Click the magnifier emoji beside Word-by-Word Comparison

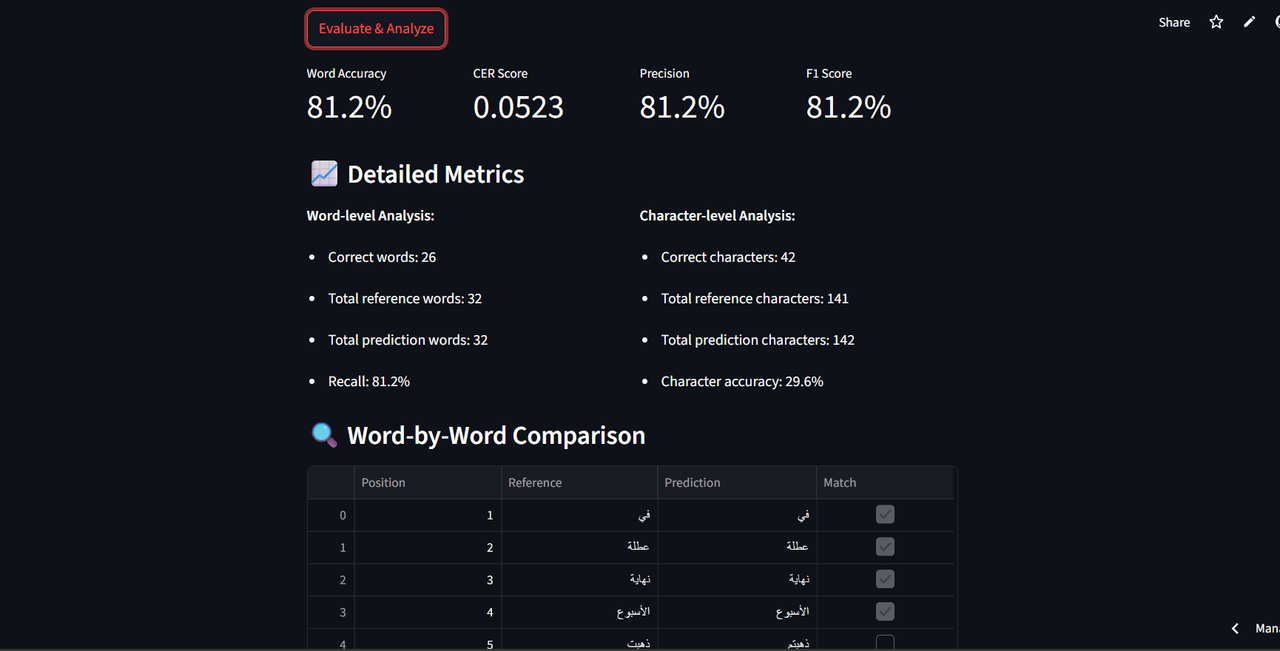(324, 435)
